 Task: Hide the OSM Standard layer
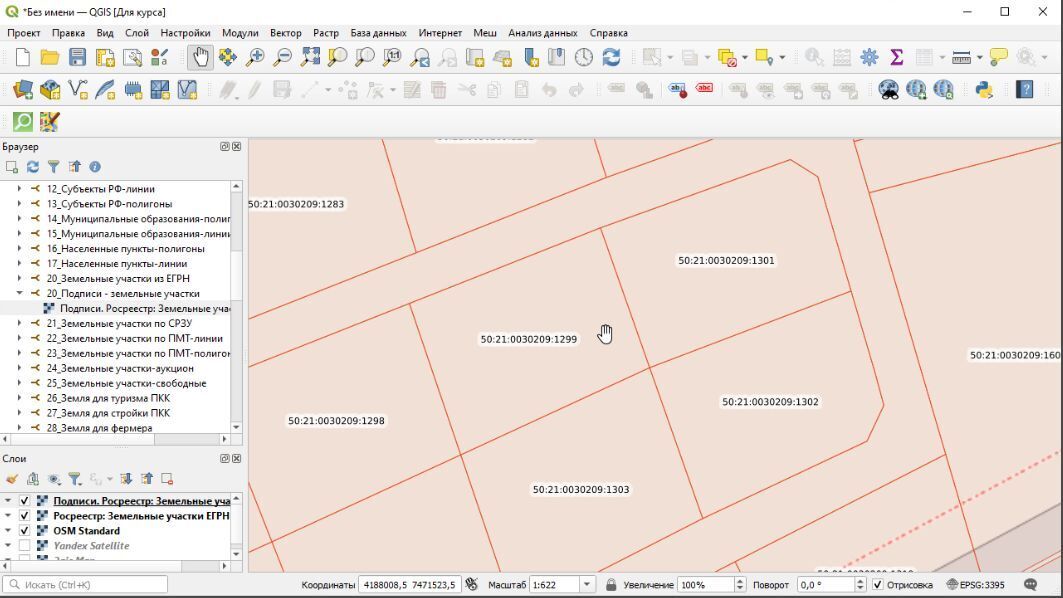pos(24,531)
